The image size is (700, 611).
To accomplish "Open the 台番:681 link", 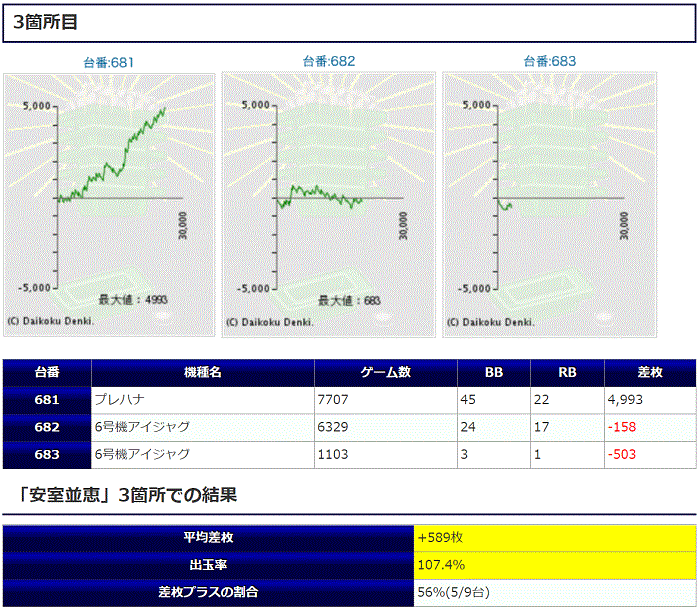I will tap(108, 62).
